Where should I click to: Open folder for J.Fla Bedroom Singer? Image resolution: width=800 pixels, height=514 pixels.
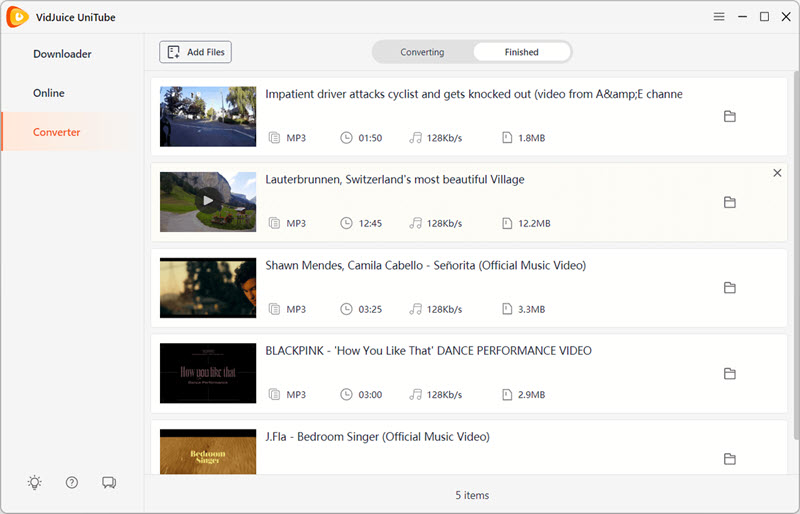coord(730,459)
